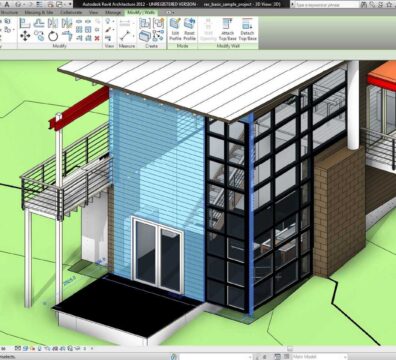This screenshot has width=396, height=360.
Task: Select the Rotate tool
Action: pyautogui.click(x=53, y=36)
